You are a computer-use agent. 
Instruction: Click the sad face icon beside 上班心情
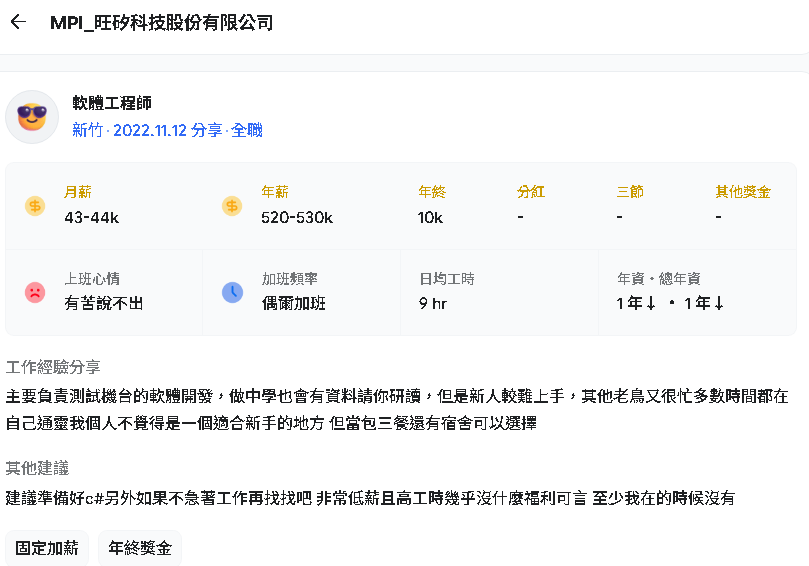pyautogui.click(x=35, y=293)
